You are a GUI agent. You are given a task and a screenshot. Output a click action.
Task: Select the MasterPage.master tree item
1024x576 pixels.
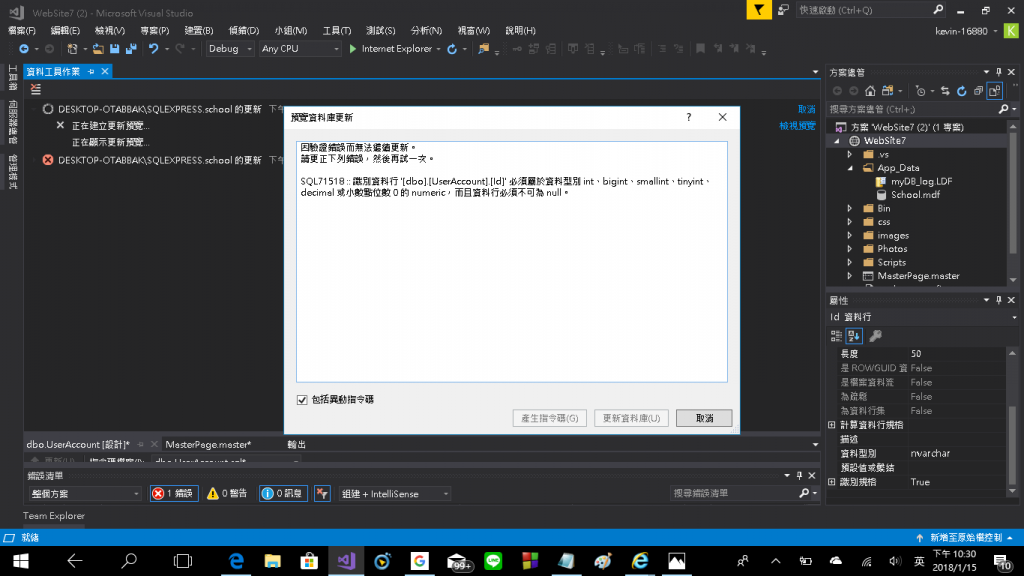(x=918, y=276)
